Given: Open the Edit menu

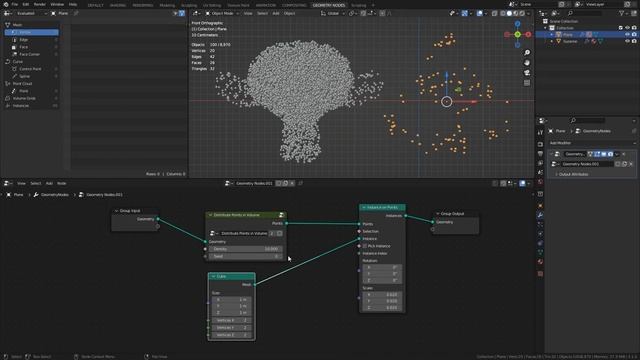Looking at the screenshot, I should (x=26, y=4).
